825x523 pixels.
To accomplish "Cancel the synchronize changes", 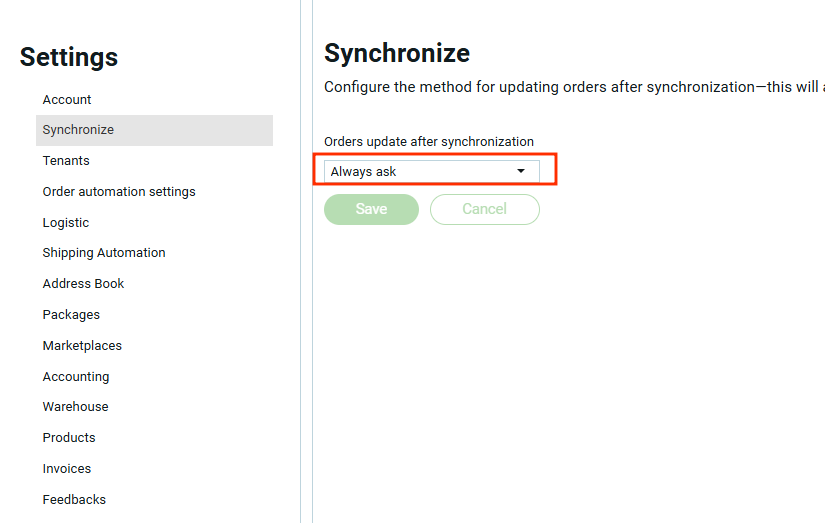I will tap(484, 209).
